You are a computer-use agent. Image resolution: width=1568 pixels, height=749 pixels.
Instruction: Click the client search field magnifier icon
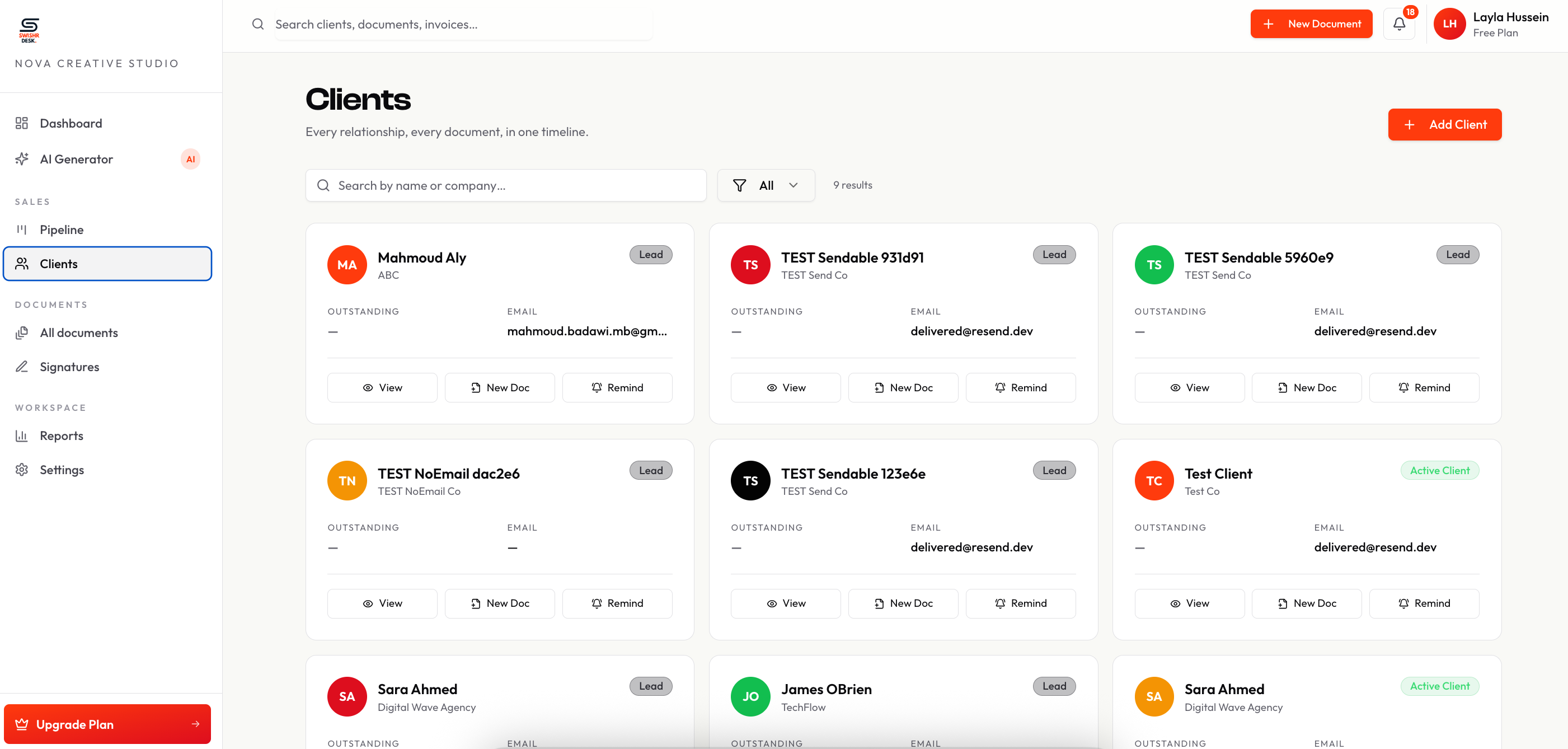click(x=323, y=185)
